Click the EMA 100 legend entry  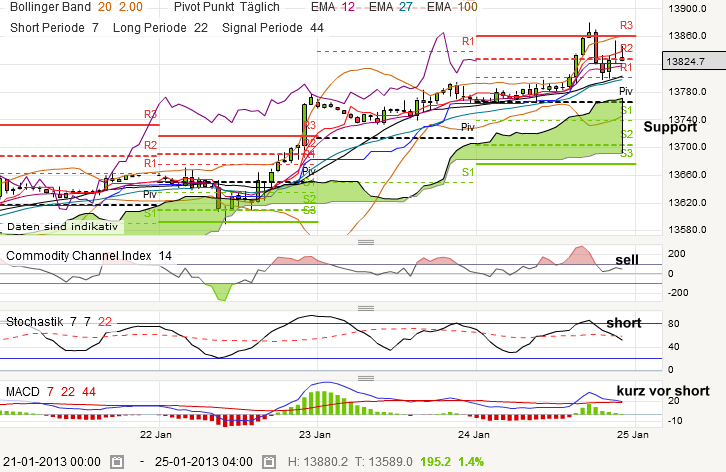(x=452, y=7)
